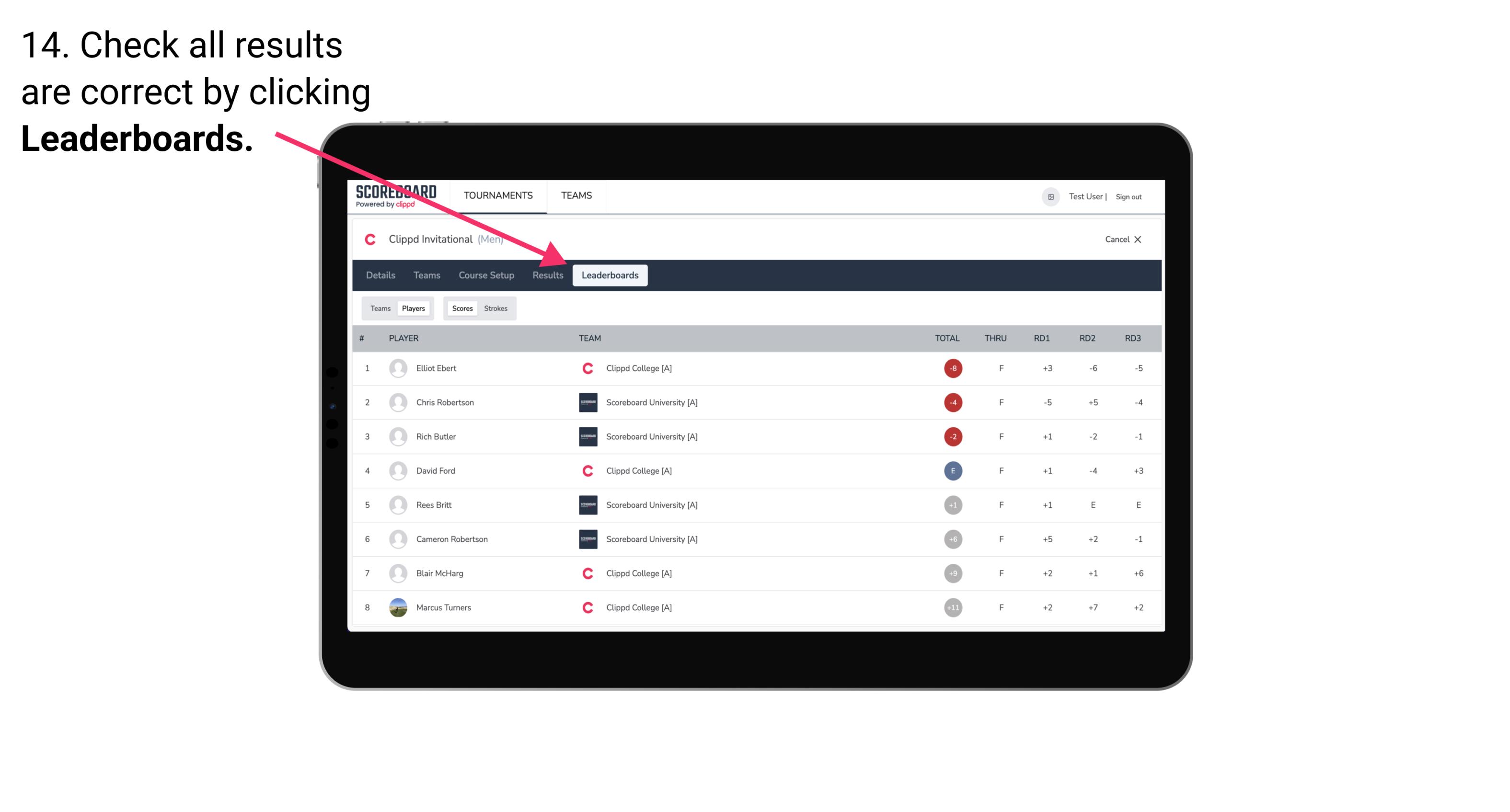Select the Leaderboards tab
The image size is (1510, 812).
click(610, 275)
